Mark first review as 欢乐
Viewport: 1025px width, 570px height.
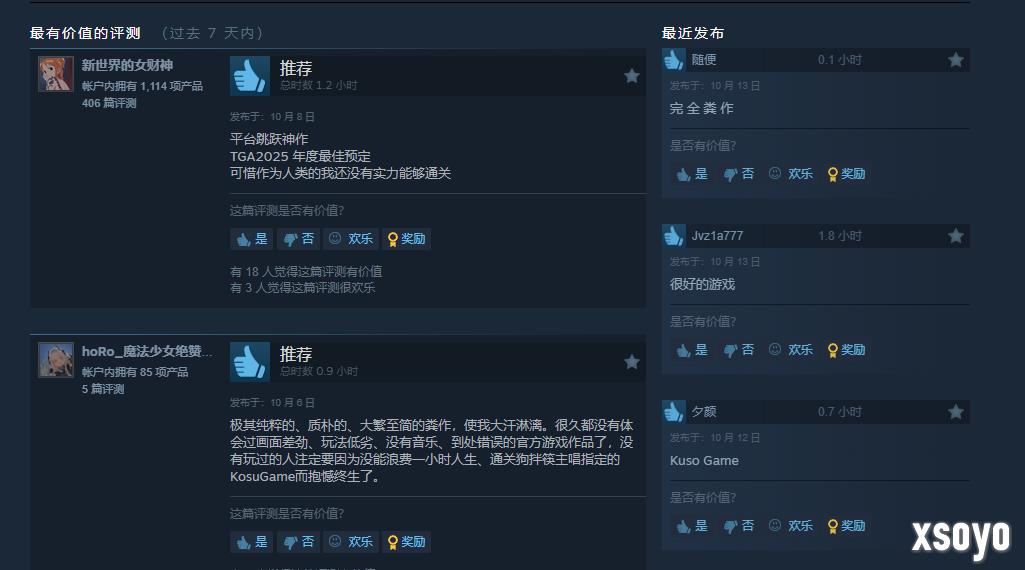350,239
